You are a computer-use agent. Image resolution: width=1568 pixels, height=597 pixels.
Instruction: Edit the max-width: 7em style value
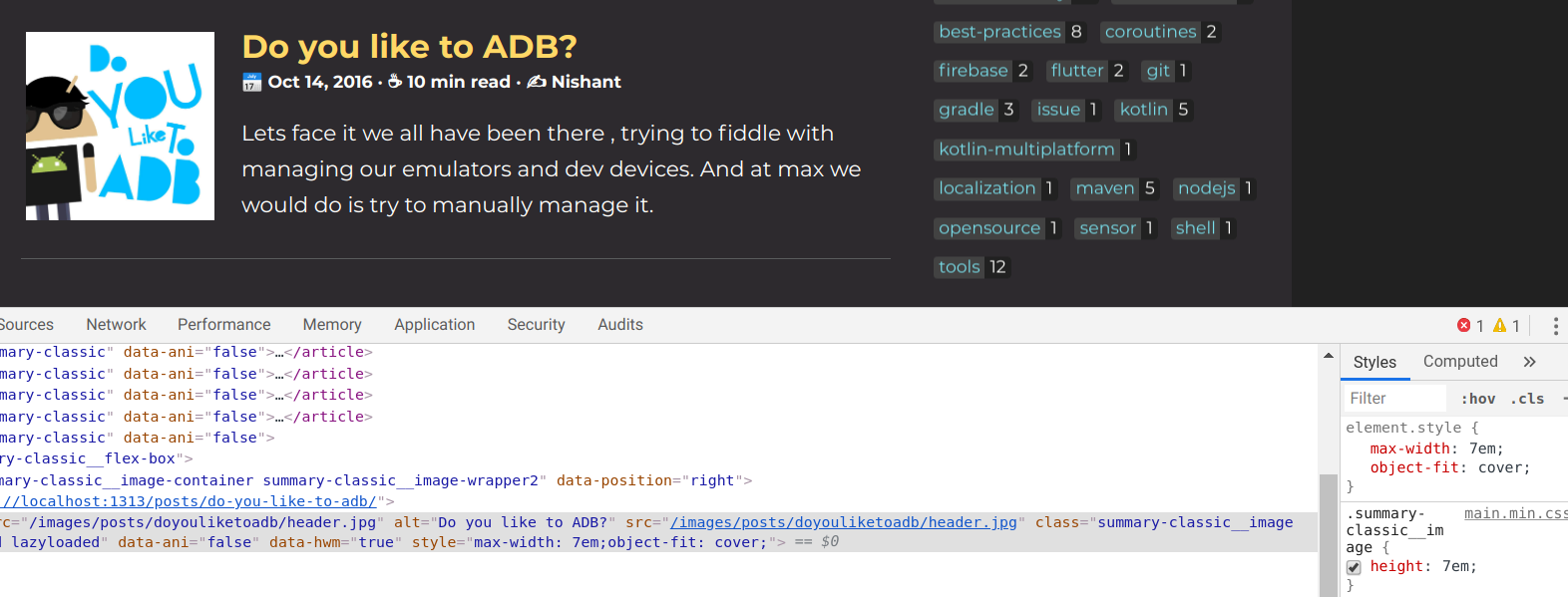pos(1482,448)
